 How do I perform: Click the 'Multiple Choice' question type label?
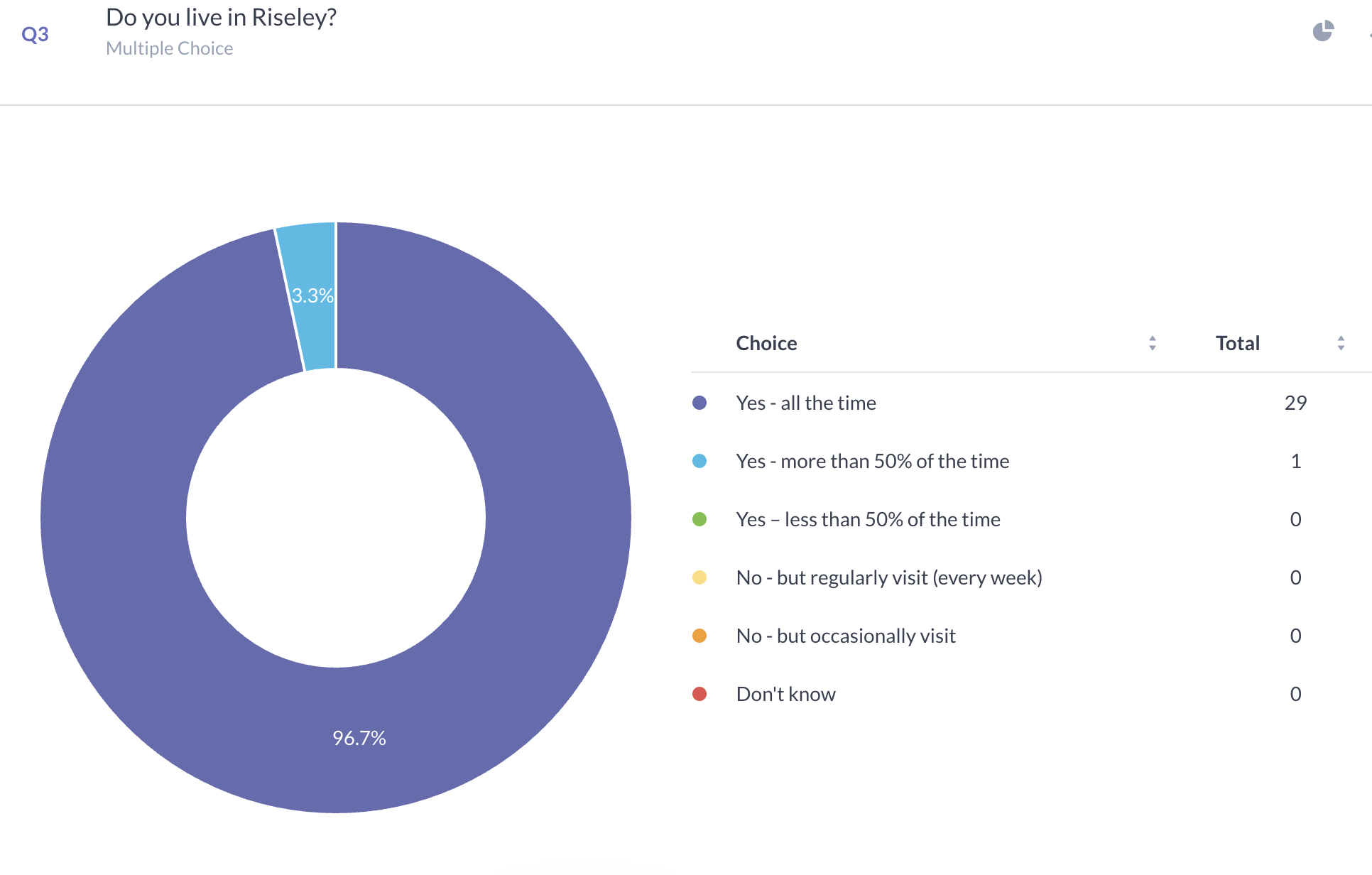pos(169,48)
